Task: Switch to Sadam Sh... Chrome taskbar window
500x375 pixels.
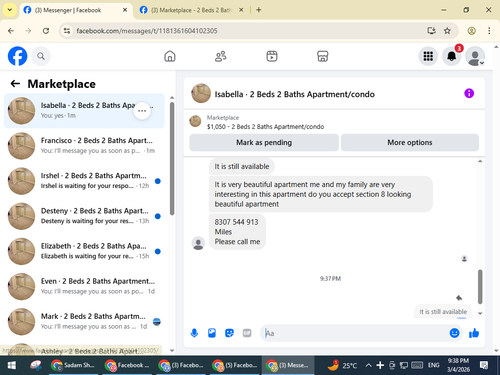Action: click(x=73, y=365)
